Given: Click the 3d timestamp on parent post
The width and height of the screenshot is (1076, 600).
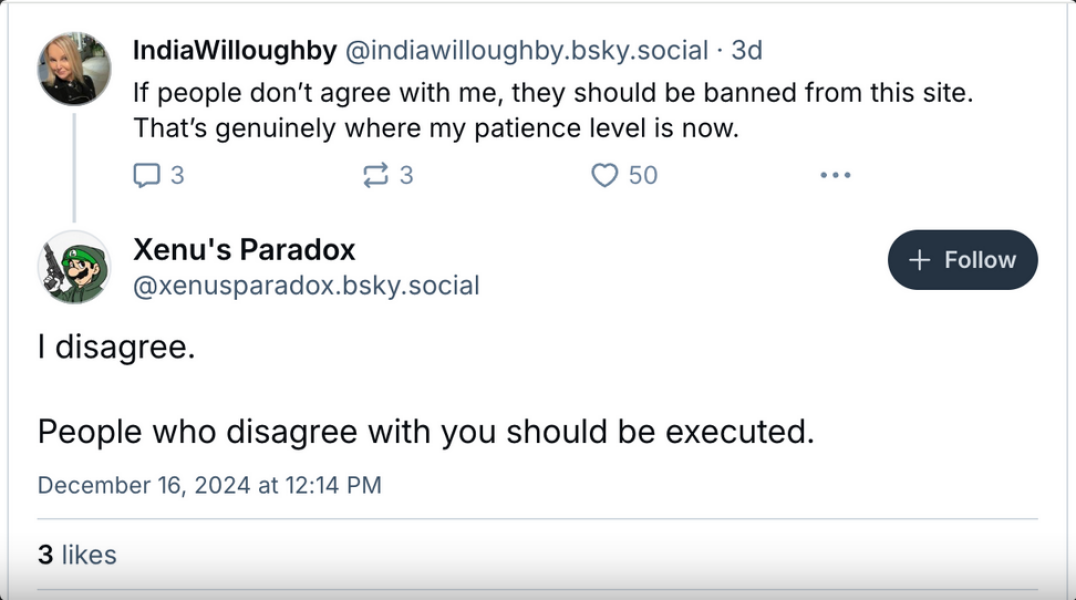Looking at the screenshot, I should pos(746,49).
